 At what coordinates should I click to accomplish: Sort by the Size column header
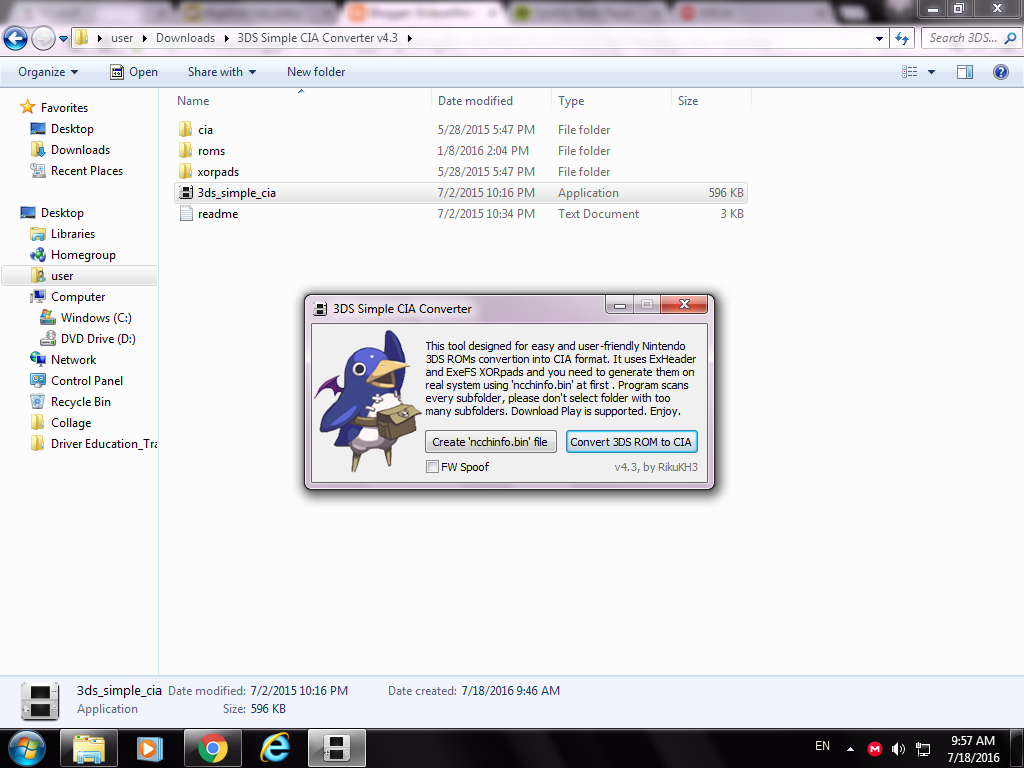688,101
